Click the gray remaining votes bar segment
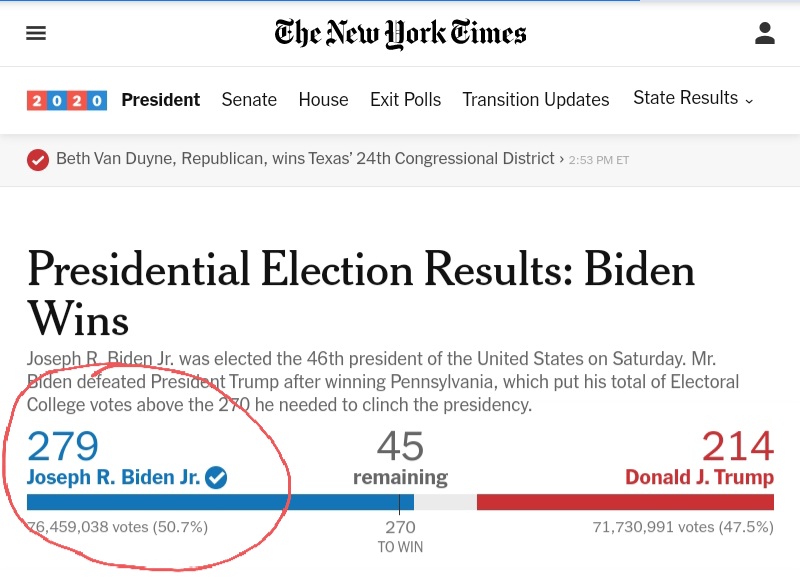The width and height of the screenshot is (800, 586). pos(445,502)
